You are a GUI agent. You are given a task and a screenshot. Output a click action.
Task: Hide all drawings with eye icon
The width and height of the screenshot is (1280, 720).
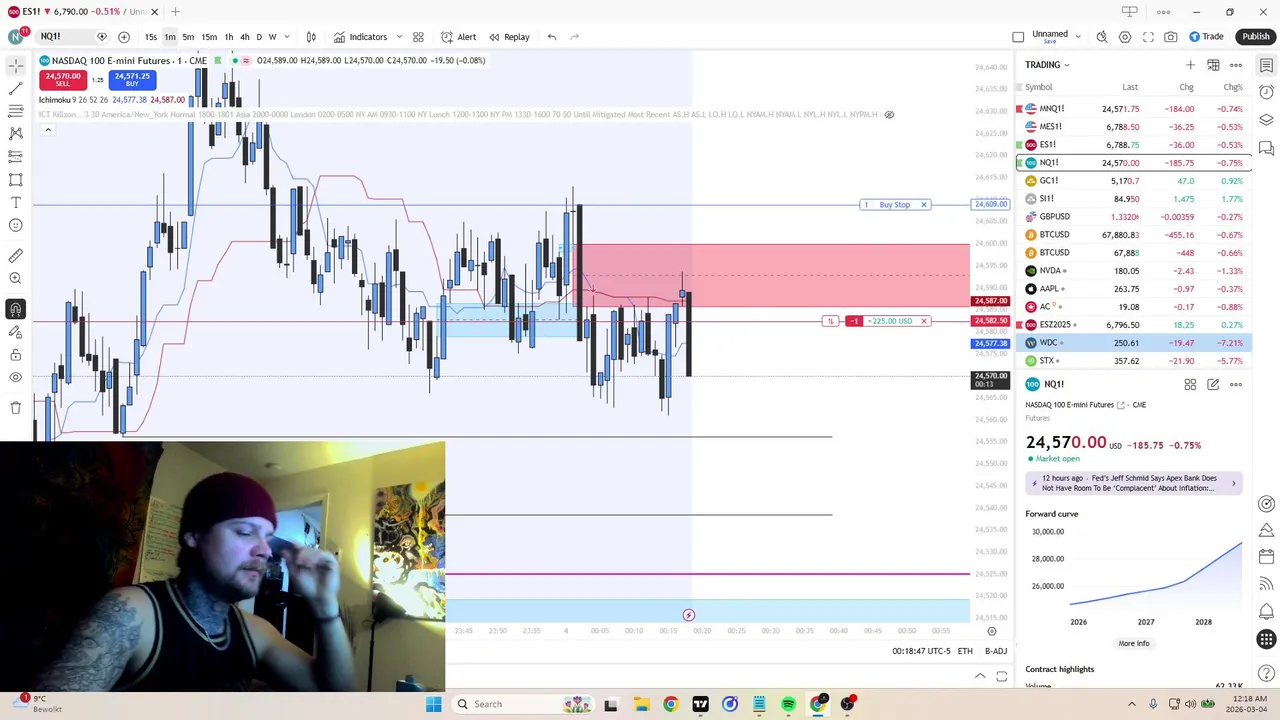coord(15,378)
